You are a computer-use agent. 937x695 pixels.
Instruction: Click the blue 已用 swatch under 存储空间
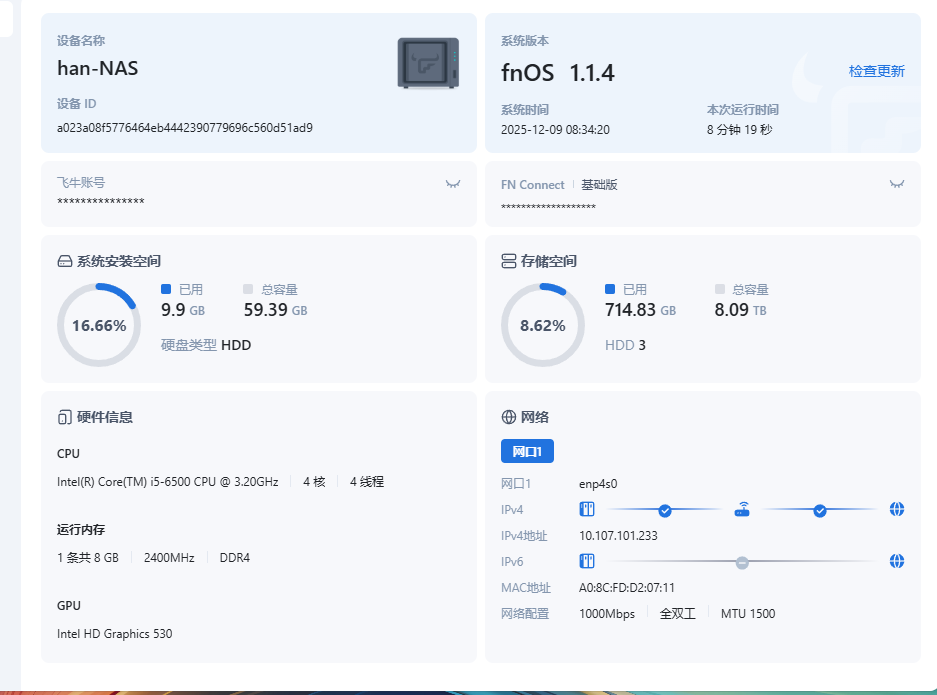coord(610,289)
